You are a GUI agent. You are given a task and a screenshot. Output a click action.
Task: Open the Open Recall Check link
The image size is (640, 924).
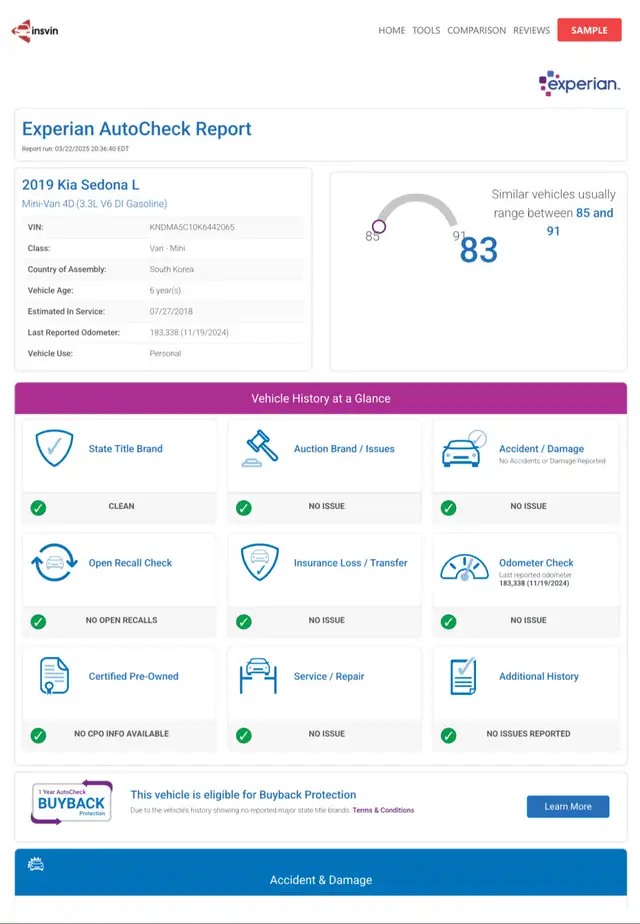(x=130, y=563)
